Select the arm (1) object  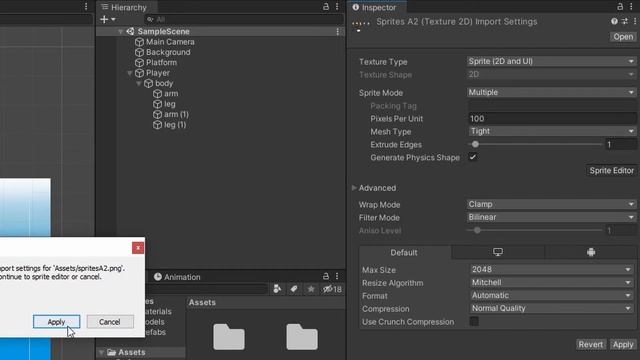click(x=176, y=114)
